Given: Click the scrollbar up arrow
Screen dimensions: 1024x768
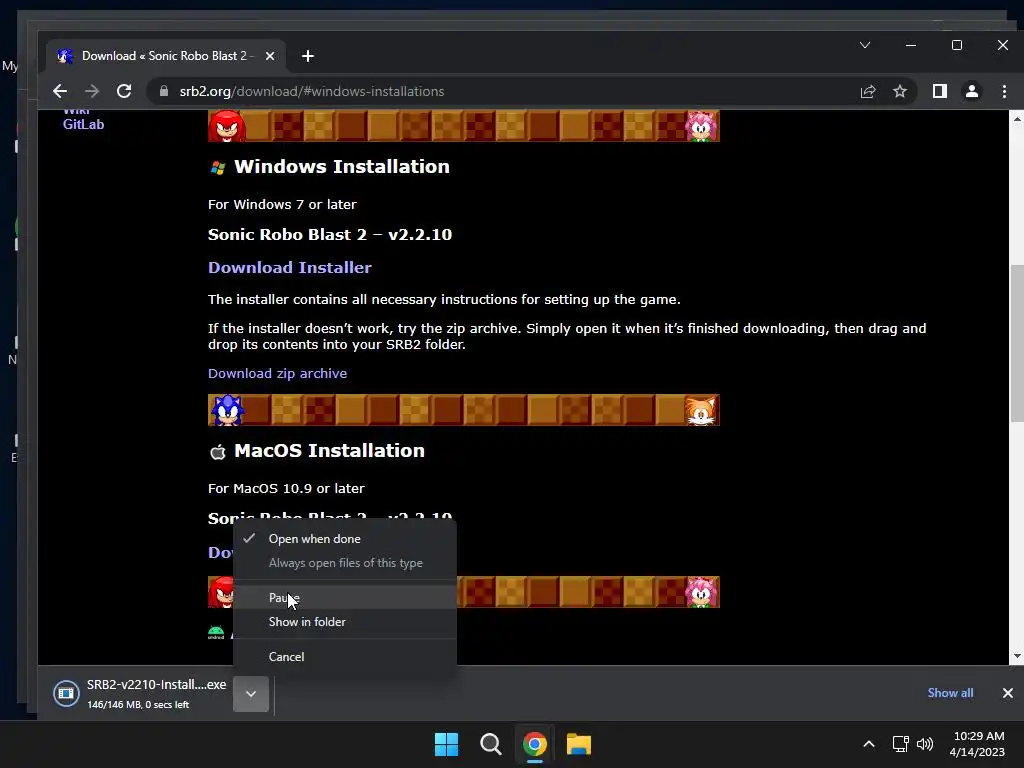Looking at the screenshot, I should click(x=1016, y=119).
